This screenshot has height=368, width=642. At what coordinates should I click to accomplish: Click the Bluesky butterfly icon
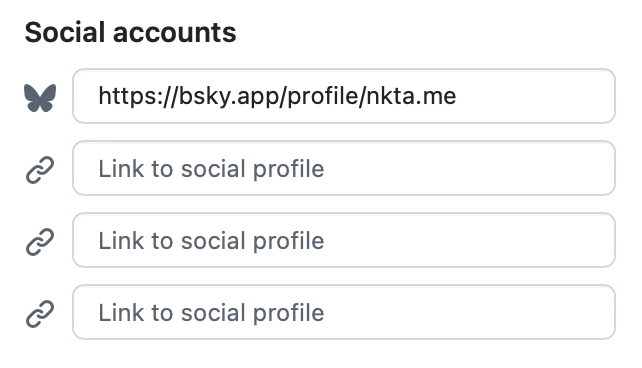click(x=40, y=97)
